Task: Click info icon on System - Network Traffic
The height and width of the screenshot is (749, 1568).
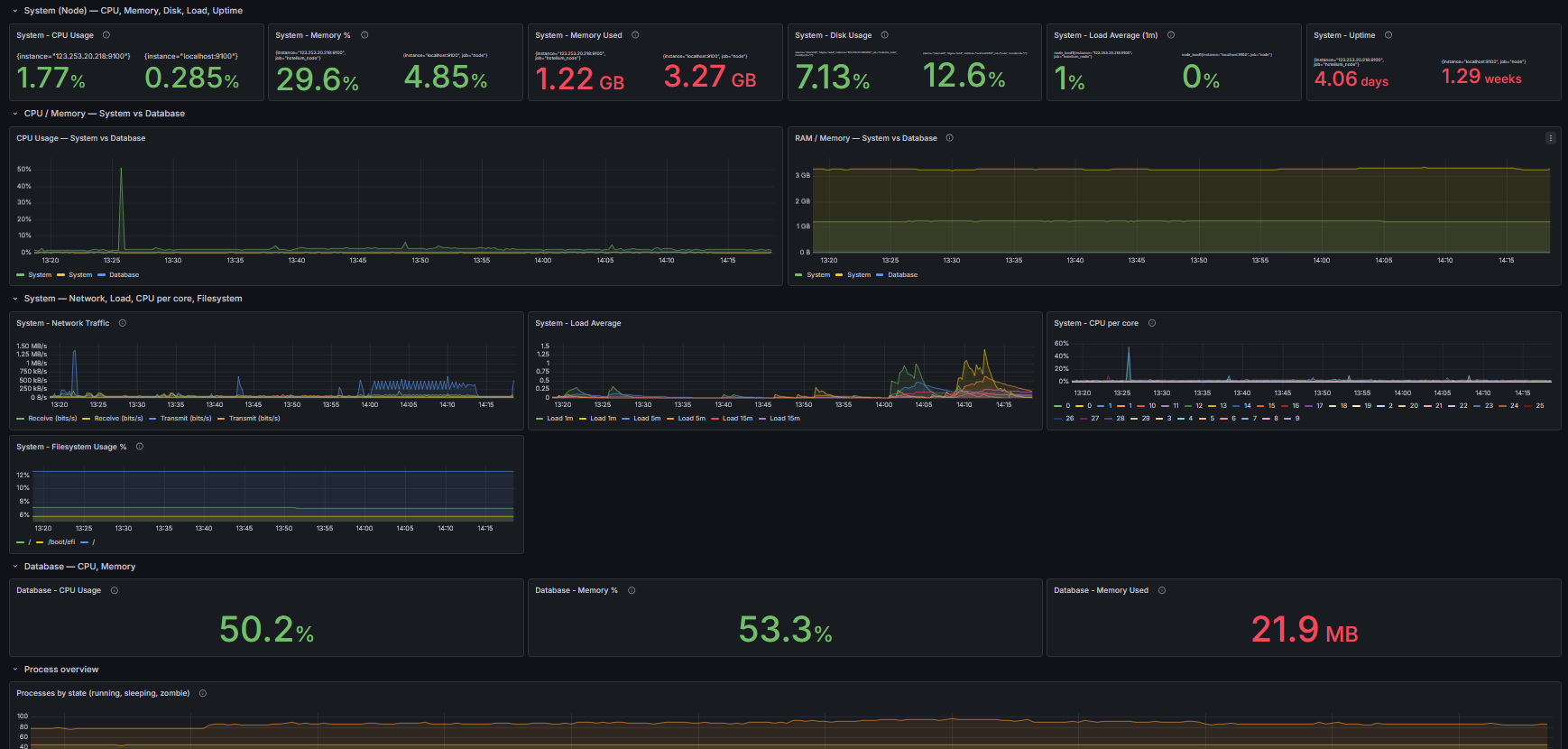Action: click(x=123, y=323)
